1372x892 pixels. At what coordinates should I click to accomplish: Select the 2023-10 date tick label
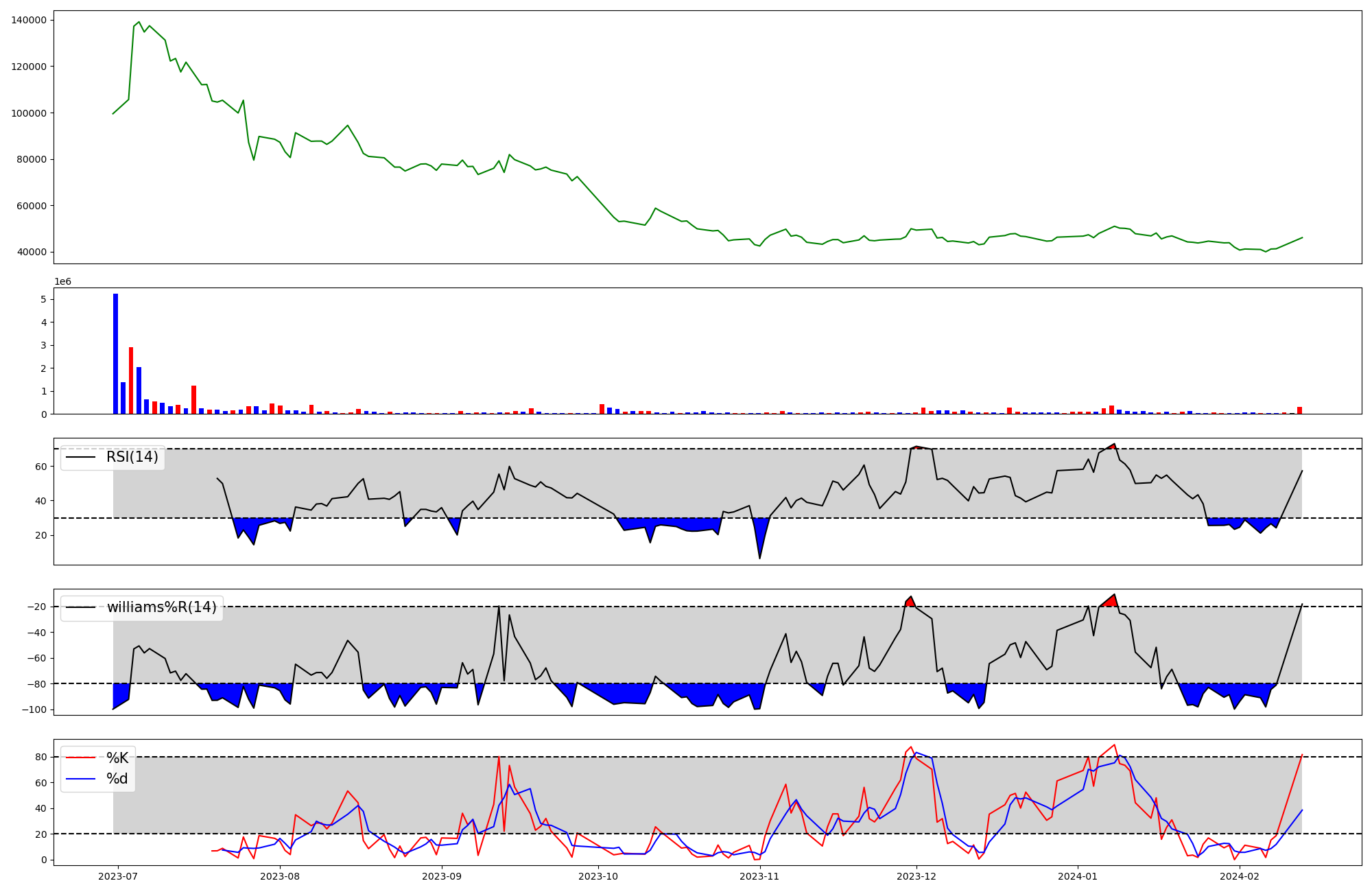pyautogui.click(x=598, y=876)
